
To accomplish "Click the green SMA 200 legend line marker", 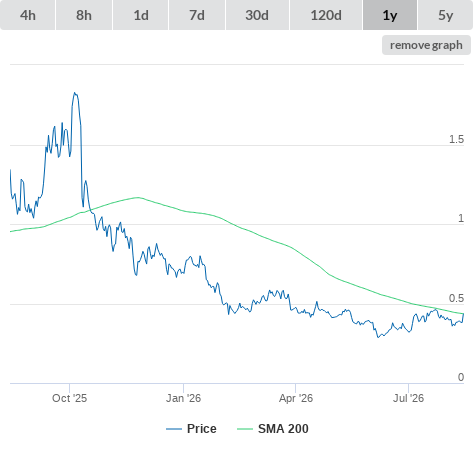I will pyautogui.click(x=245, y=429).
